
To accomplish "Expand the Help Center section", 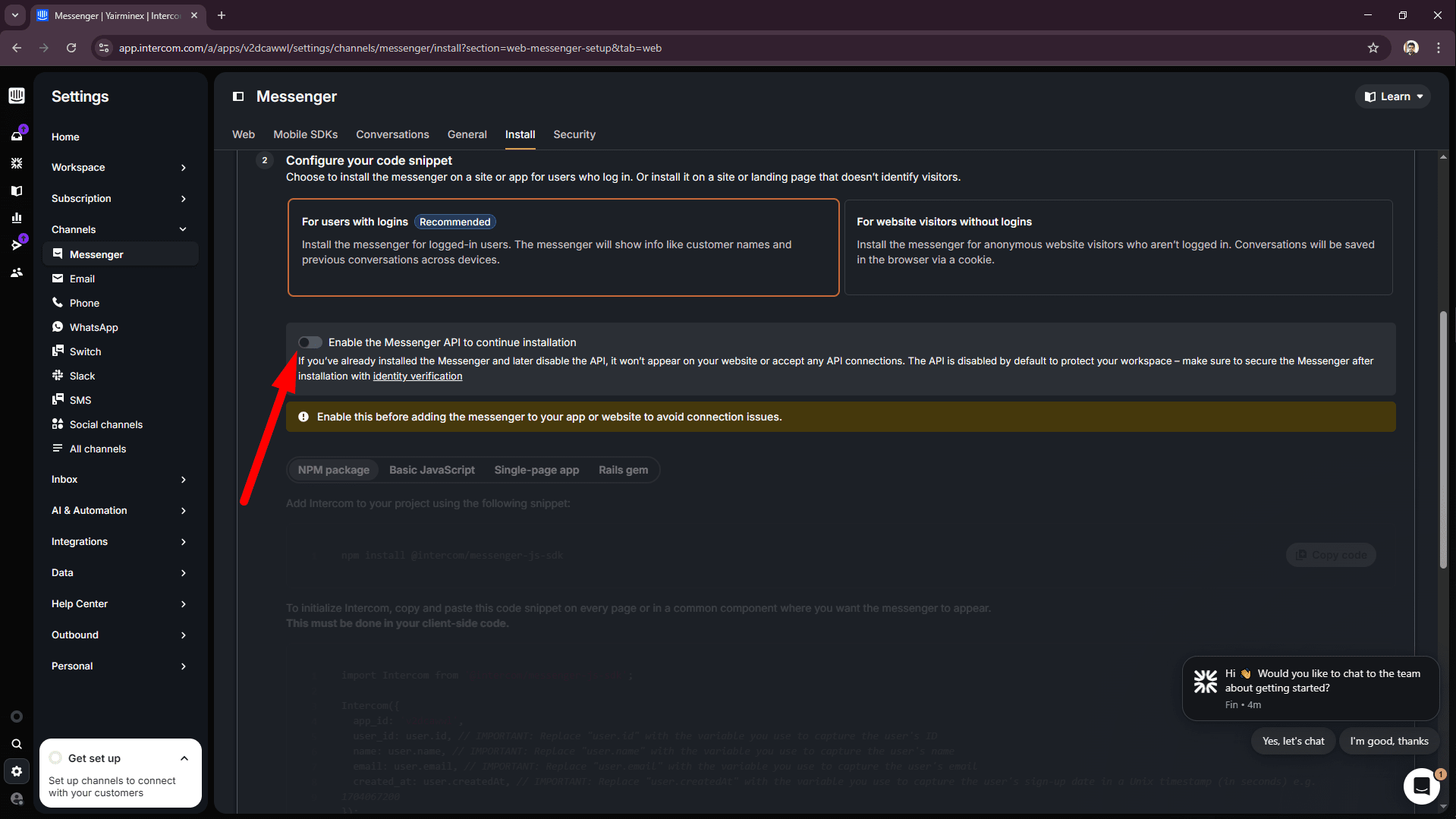I will tap(119, 603).
